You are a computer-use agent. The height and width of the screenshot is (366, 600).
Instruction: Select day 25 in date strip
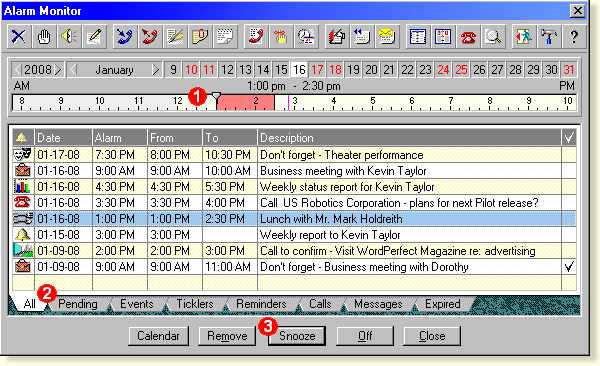461,70
